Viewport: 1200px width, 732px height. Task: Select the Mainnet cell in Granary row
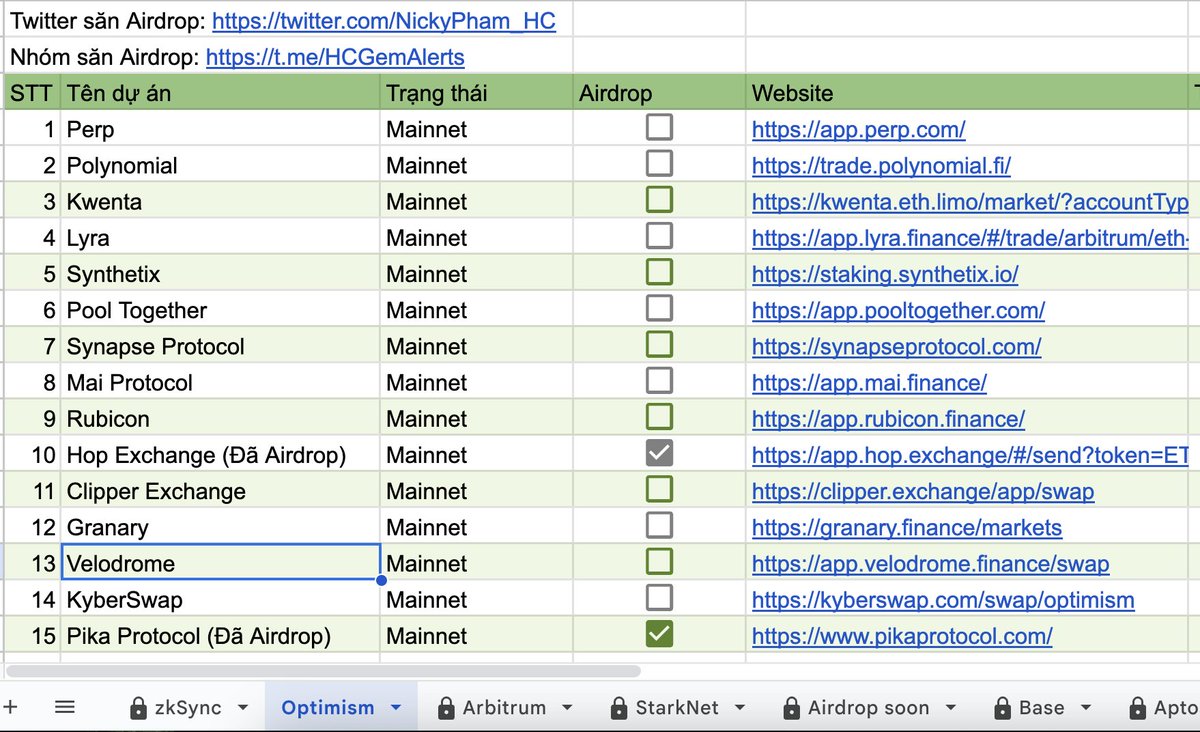pos(476,527)
